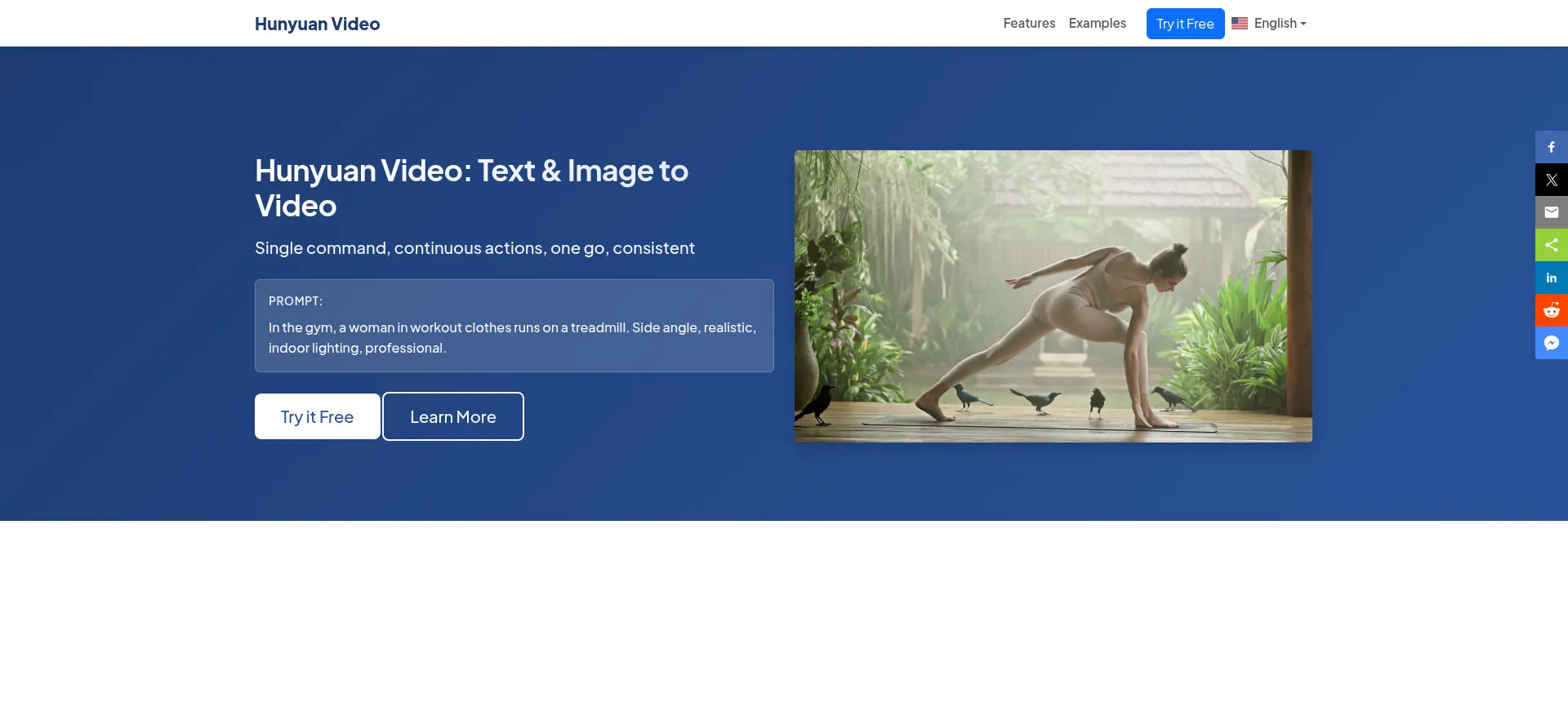Share via email envelope icon
The width and height of the screenshot is (1568, 725).
pyautogui.click(x=1552, y=212)
